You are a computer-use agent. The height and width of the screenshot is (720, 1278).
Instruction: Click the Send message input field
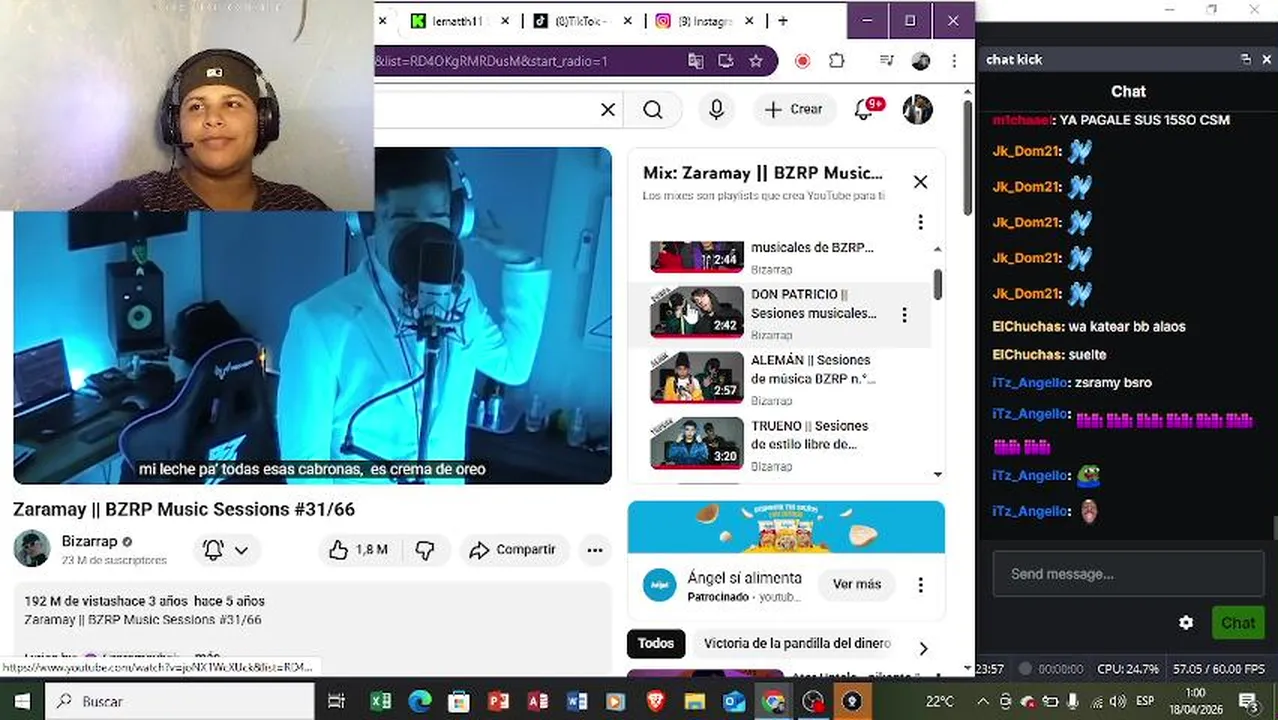[x=1128, y=574]
